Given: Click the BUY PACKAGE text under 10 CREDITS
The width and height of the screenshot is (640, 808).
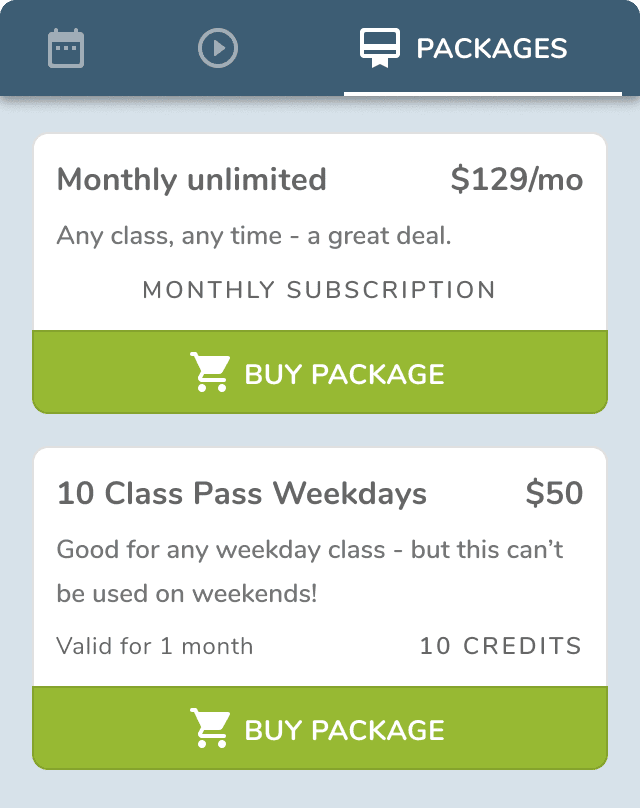Looking at the screenshot, I should pyautogui.click(x=344, y=730).
